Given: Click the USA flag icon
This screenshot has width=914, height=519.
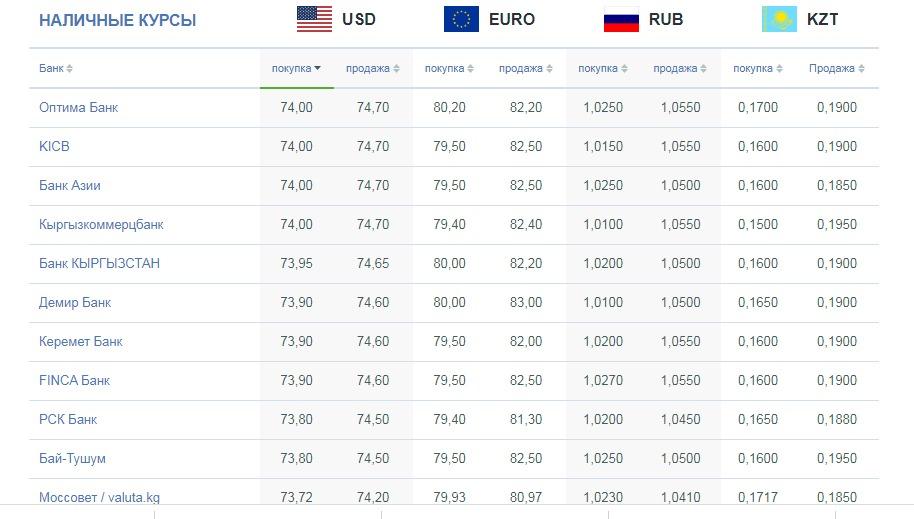Looking at the screenshot, I should (x=314, y=19).
